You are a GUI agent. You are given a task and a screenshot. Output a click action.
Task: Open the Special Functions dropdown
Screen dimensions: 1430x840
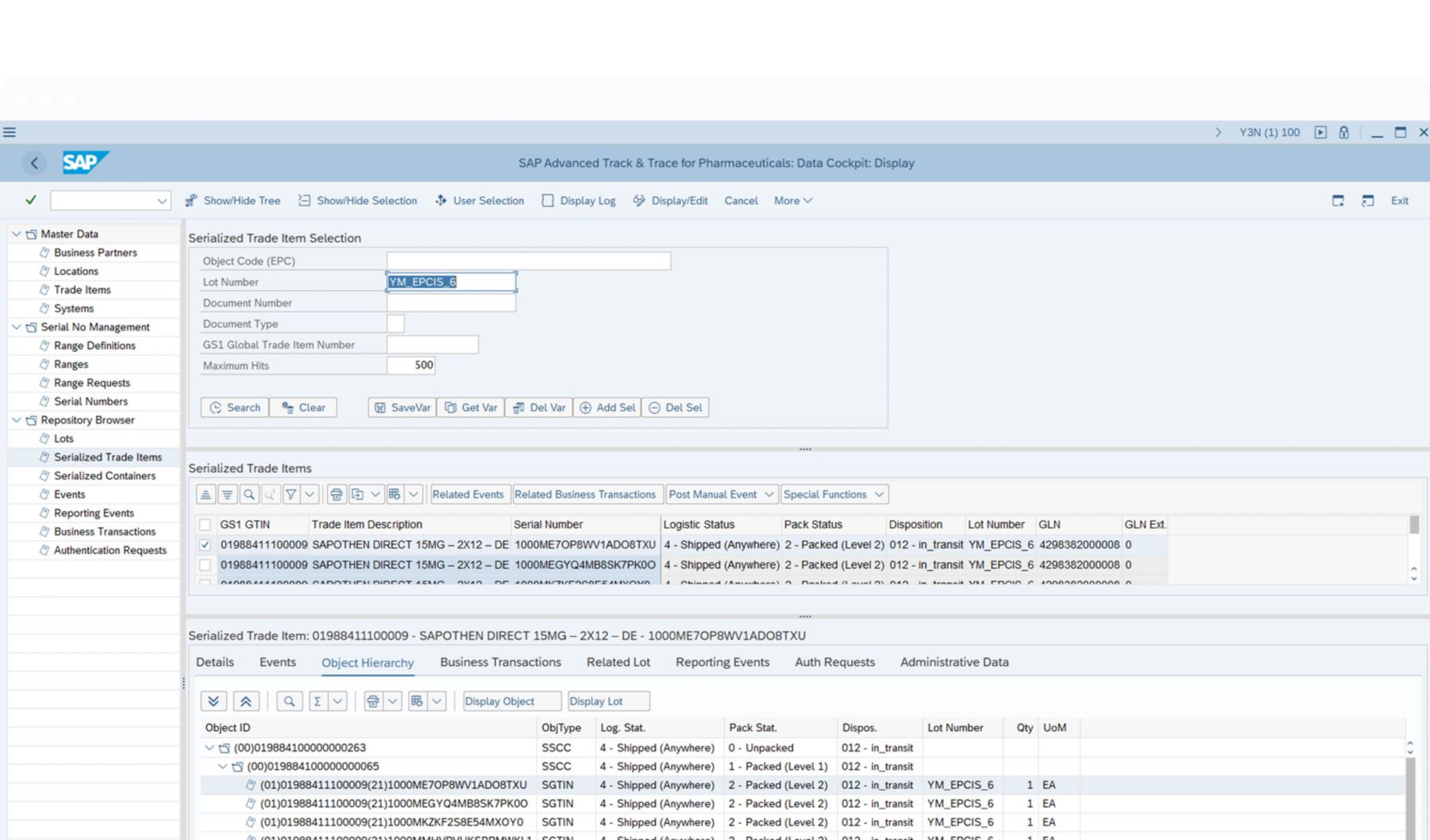pyautogui.click(x=833, y=494)
